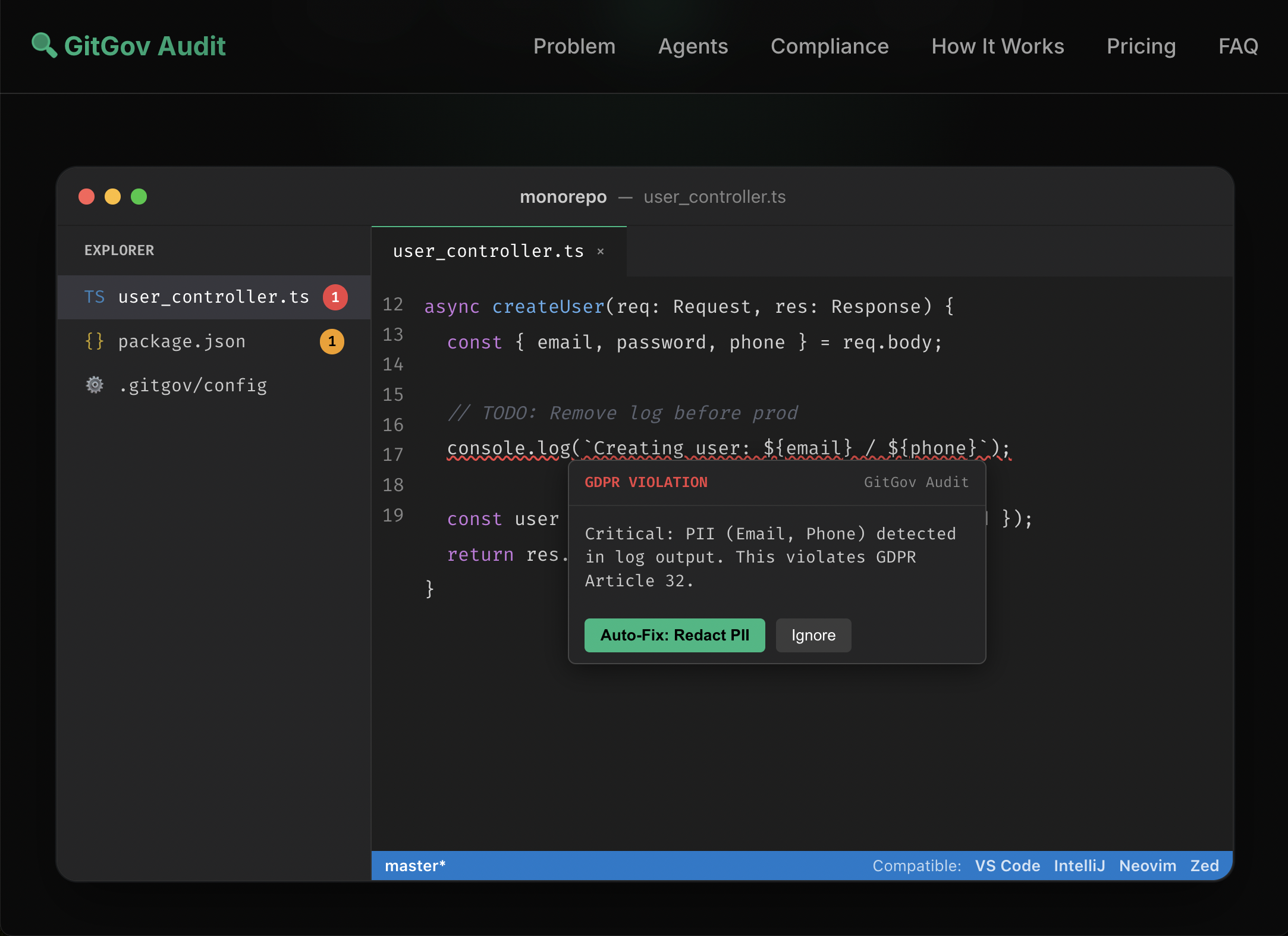The image size is (1288, 936).
Task: Click the red window dot
Action: (87, 197)
